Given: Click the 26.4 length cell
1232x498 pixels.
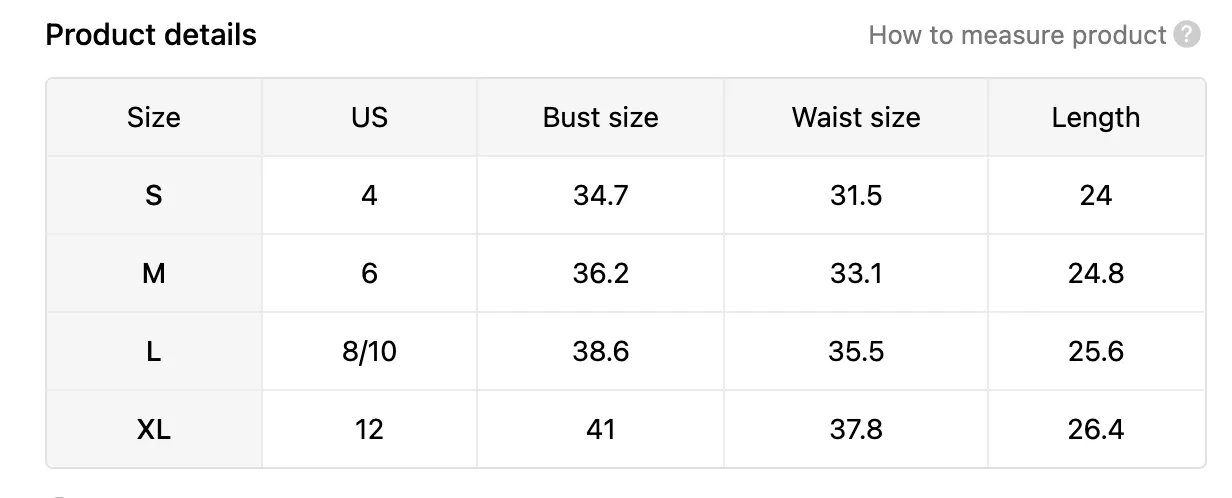Looking at the screenshot, I should pos(1096,429).
